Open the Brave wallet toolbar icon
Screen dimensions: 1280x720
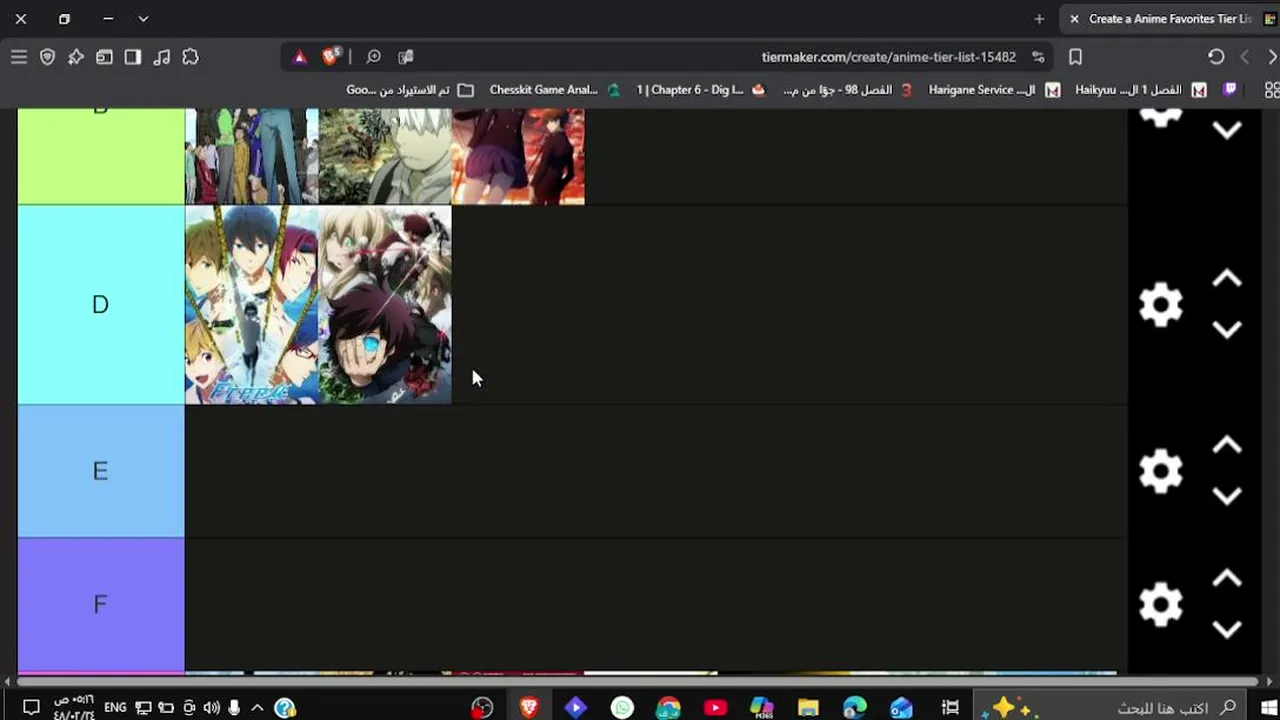pos(104,57)
